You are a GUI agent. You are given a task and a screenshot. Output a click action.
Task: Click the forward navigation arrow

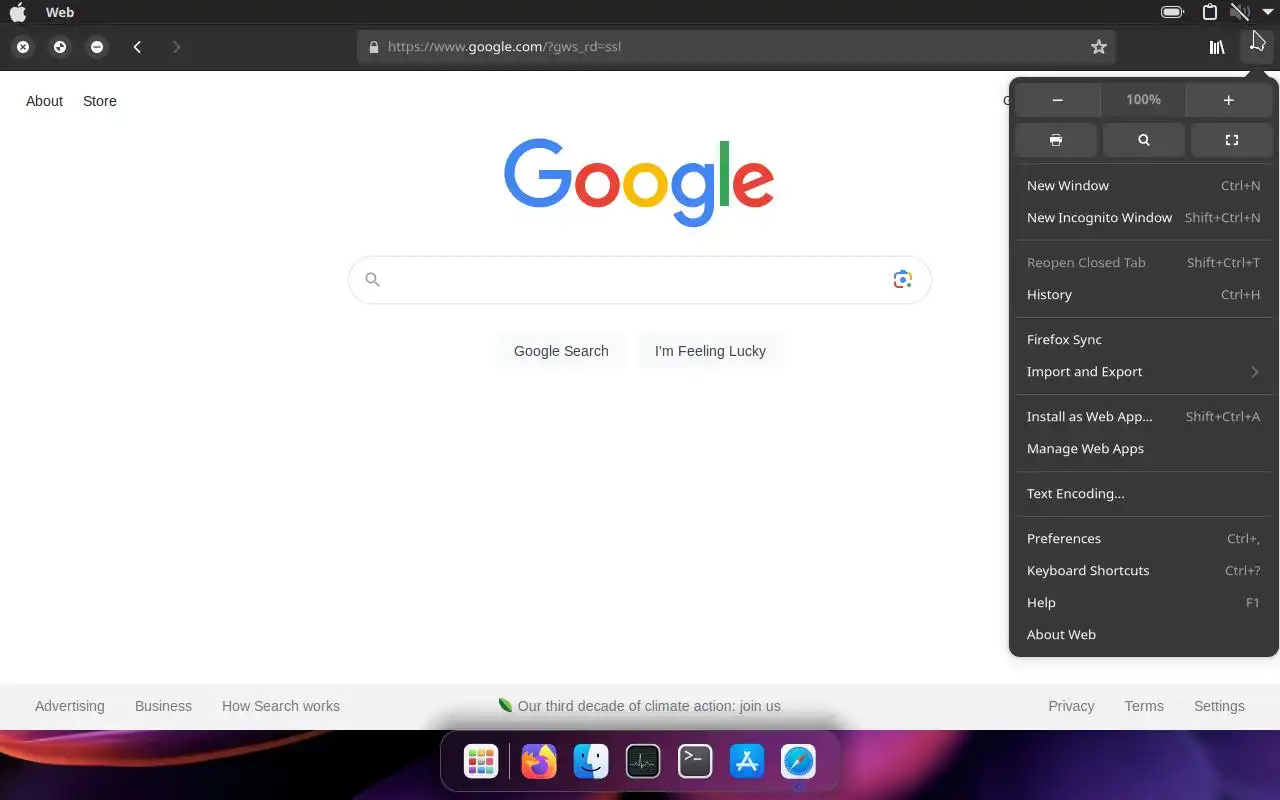coord(176,47)
